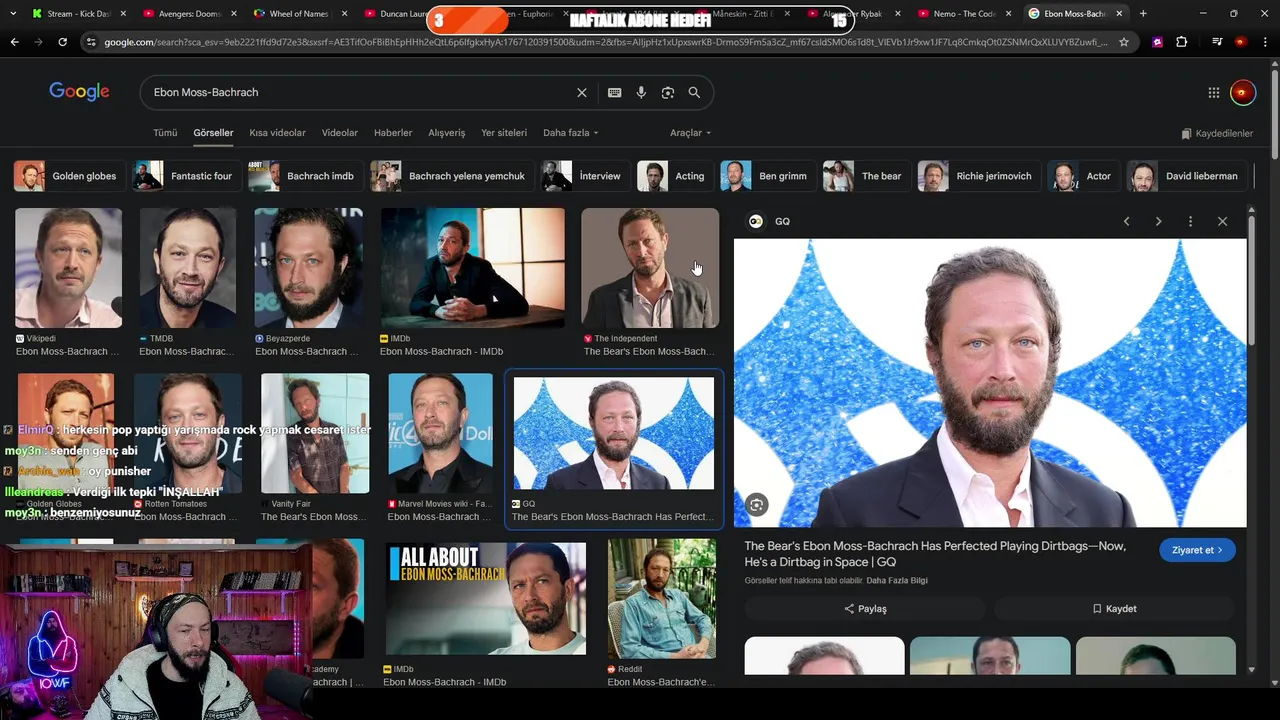Share the image with Paylaş button
The image size is (1280, 720).
pos(865,608)
